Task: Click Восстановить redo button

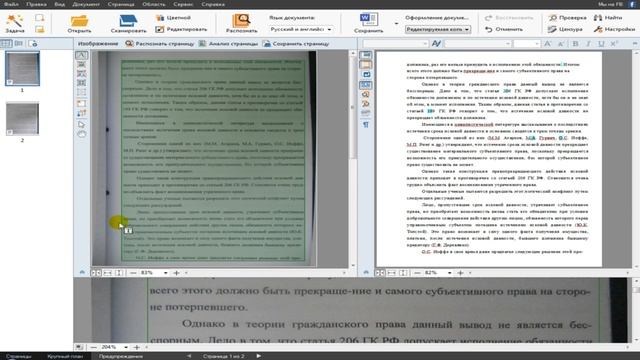Action: [509, 18]
